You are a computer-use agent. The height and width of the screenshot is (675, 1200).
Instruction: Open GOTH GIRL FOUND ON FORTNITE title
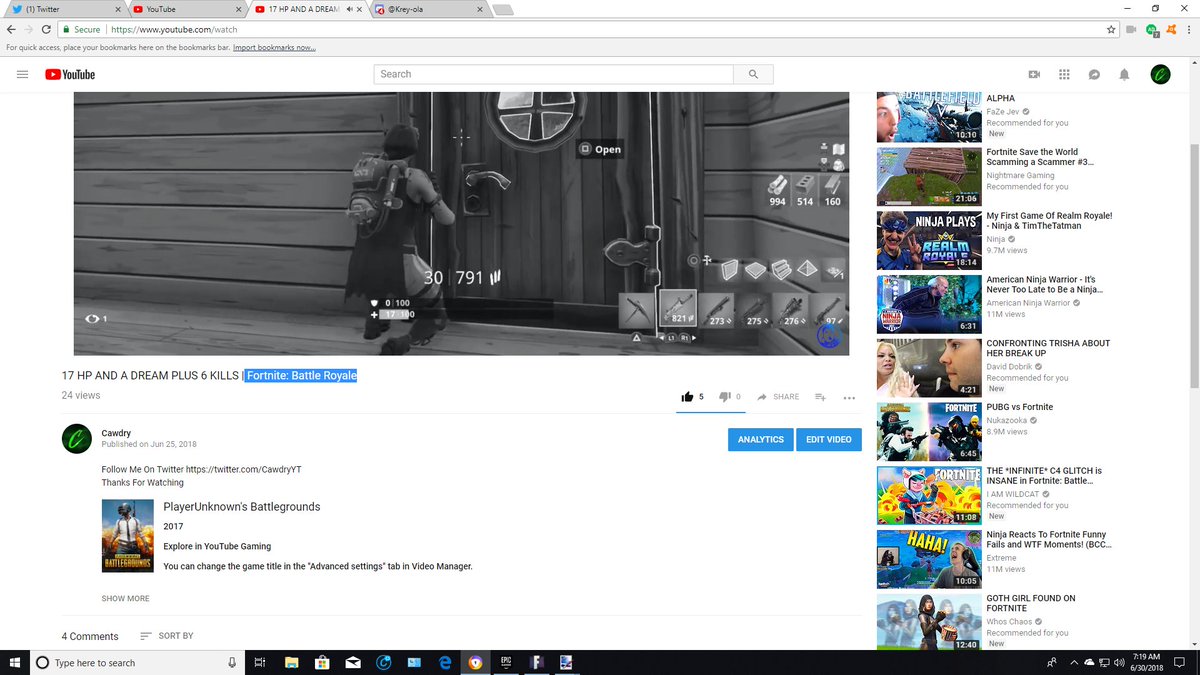1031,603
